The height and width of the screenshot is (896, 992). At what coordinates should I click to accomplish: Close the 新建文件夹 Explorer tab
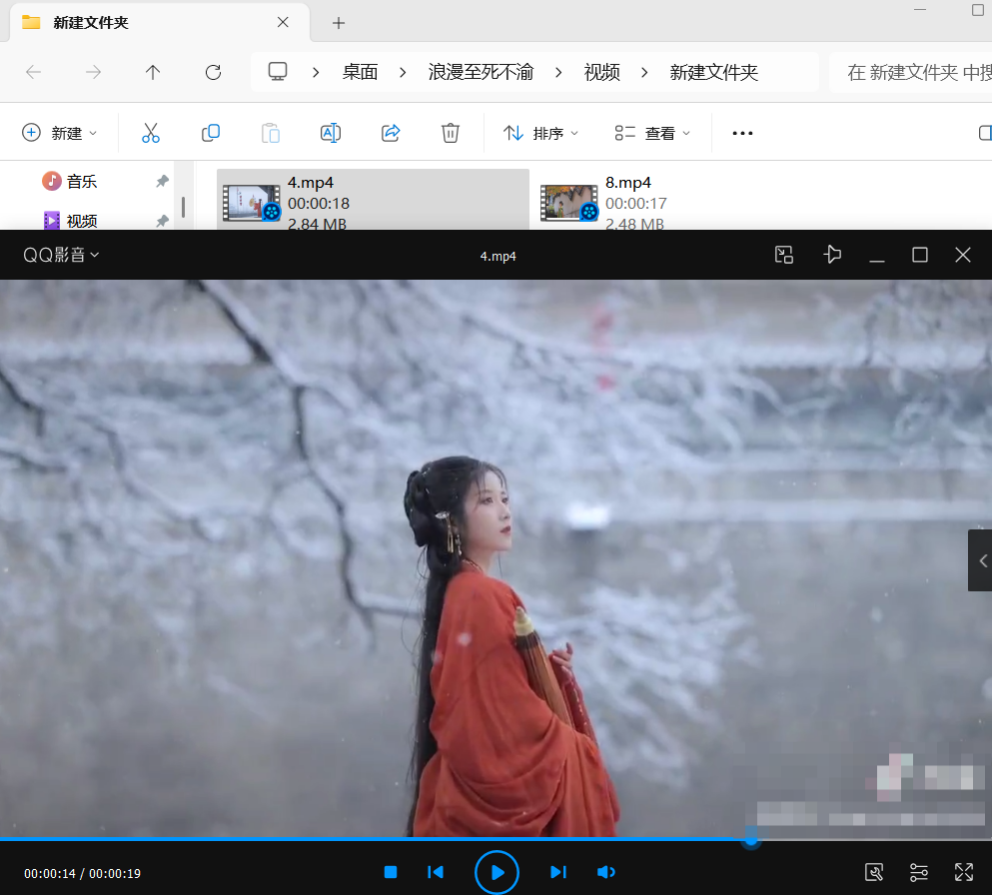(x=283, y=23)
